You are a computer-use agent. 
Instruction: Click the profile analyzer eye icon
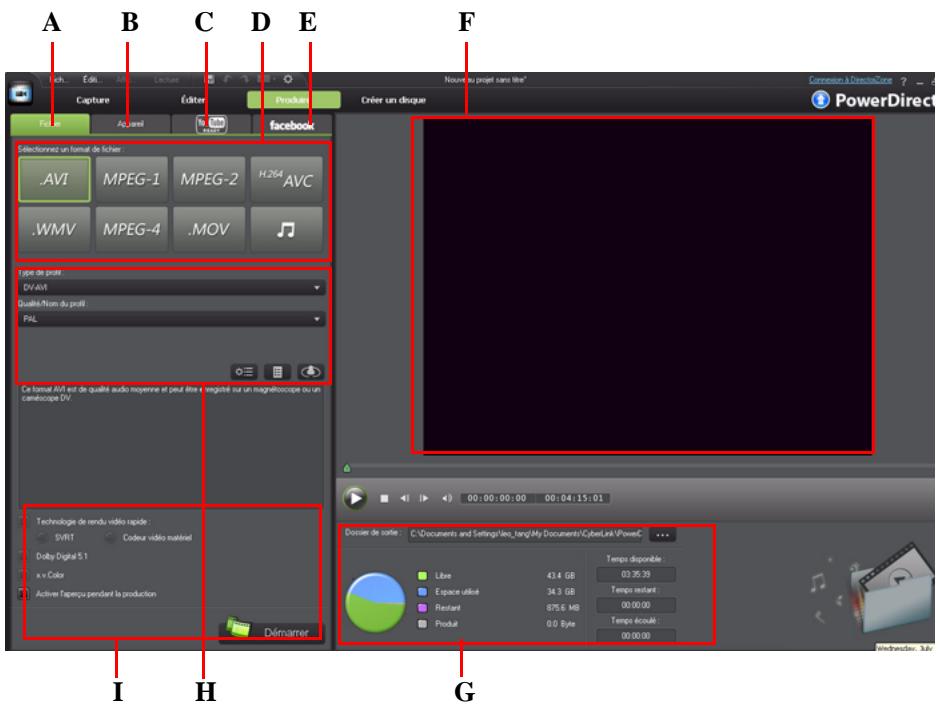coord(311,372)
